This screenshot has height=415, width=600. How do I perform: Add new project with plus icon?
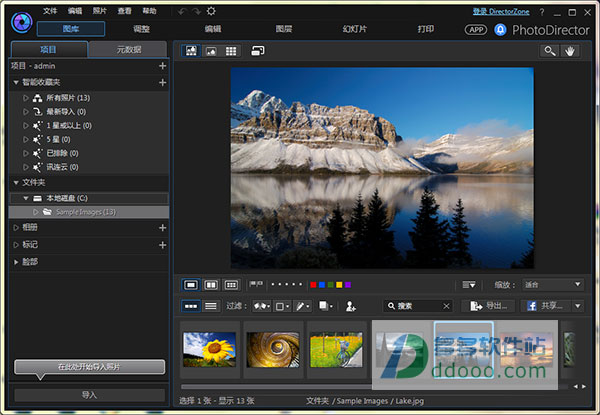click(x=163, y=66)
